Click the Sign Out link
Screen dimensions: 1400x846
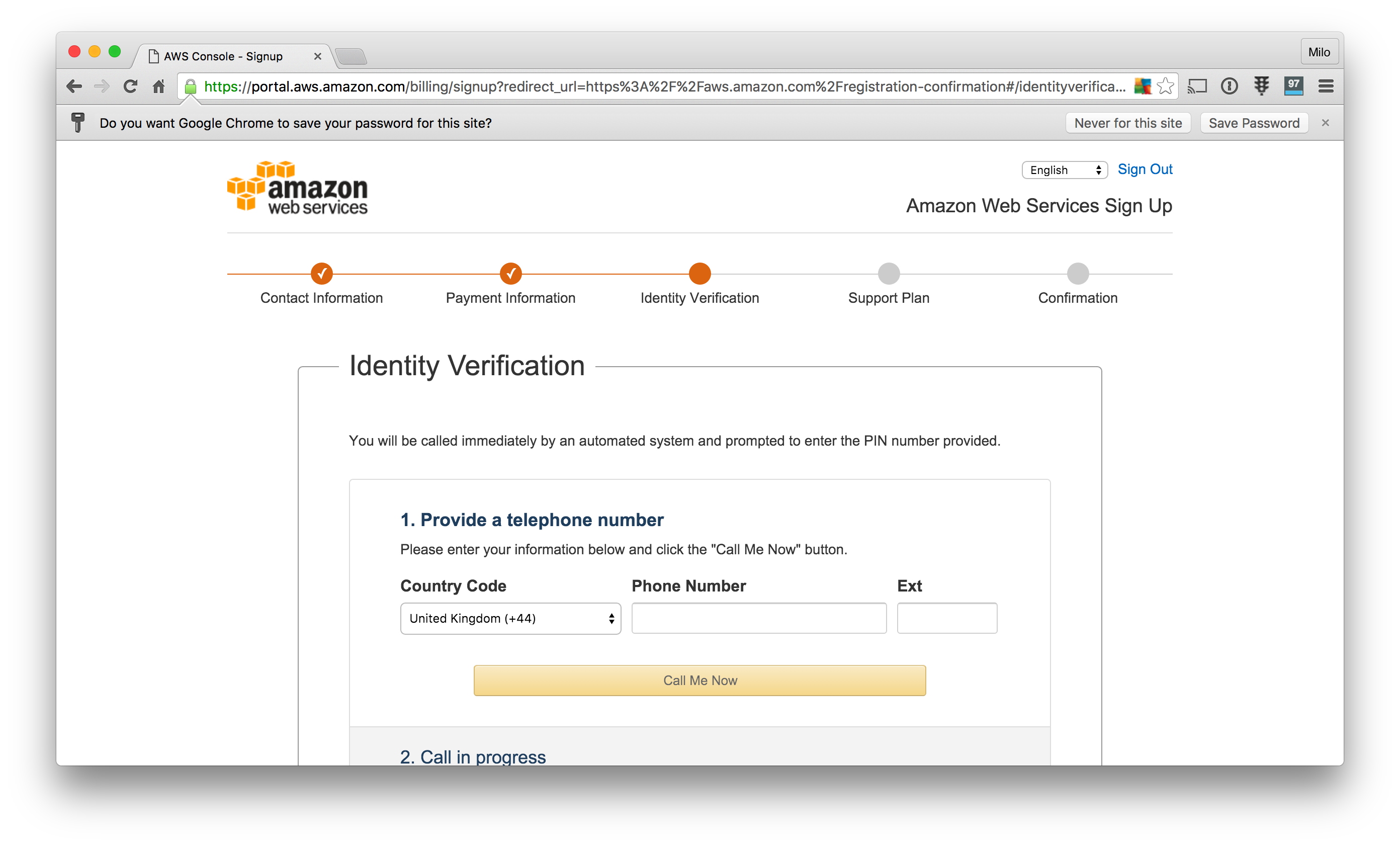pyautogui.click(x=1145, y=168)
